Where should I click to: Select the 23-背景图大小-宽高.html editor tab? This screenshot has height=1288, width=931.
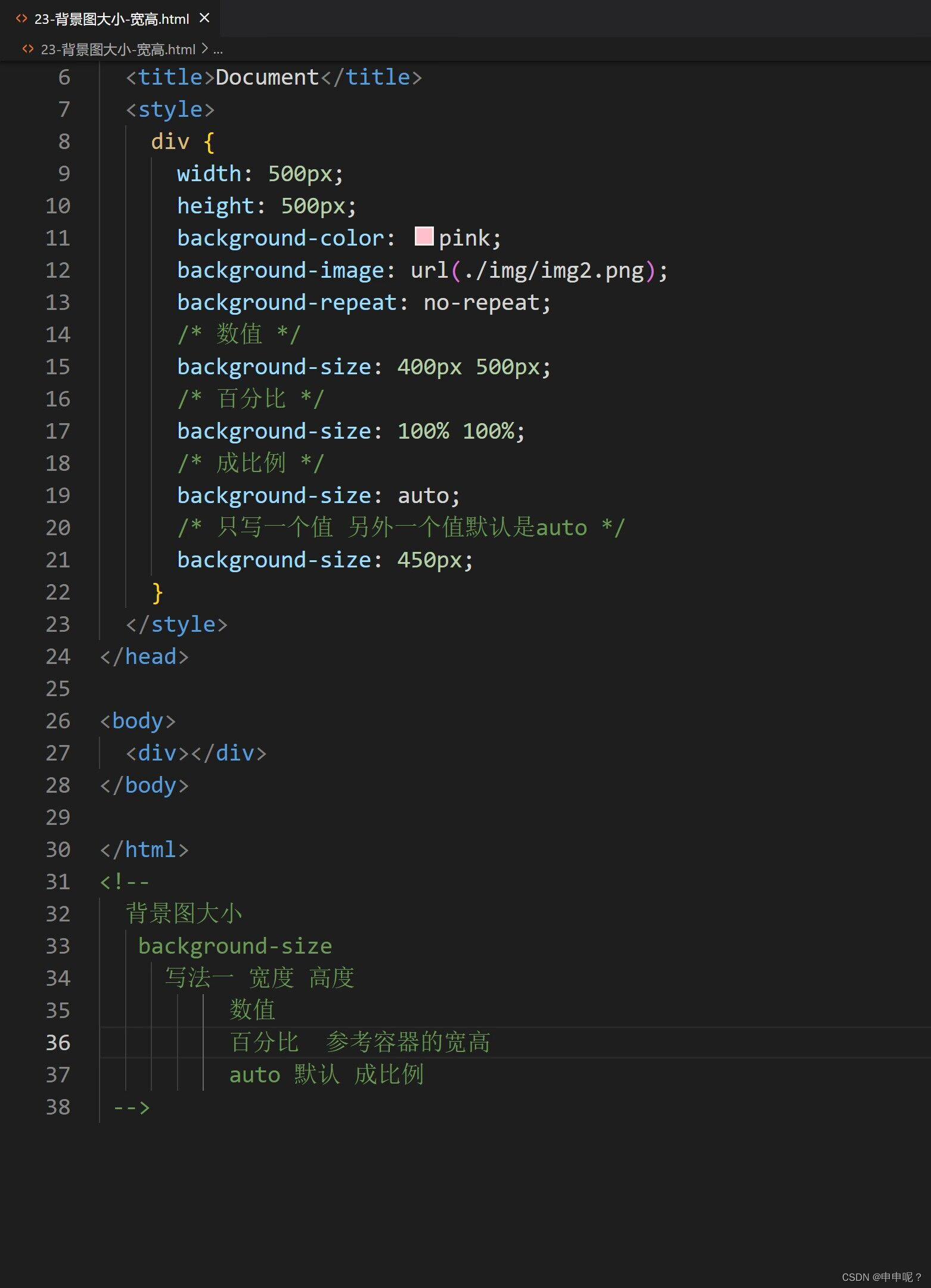click(110, 18)
